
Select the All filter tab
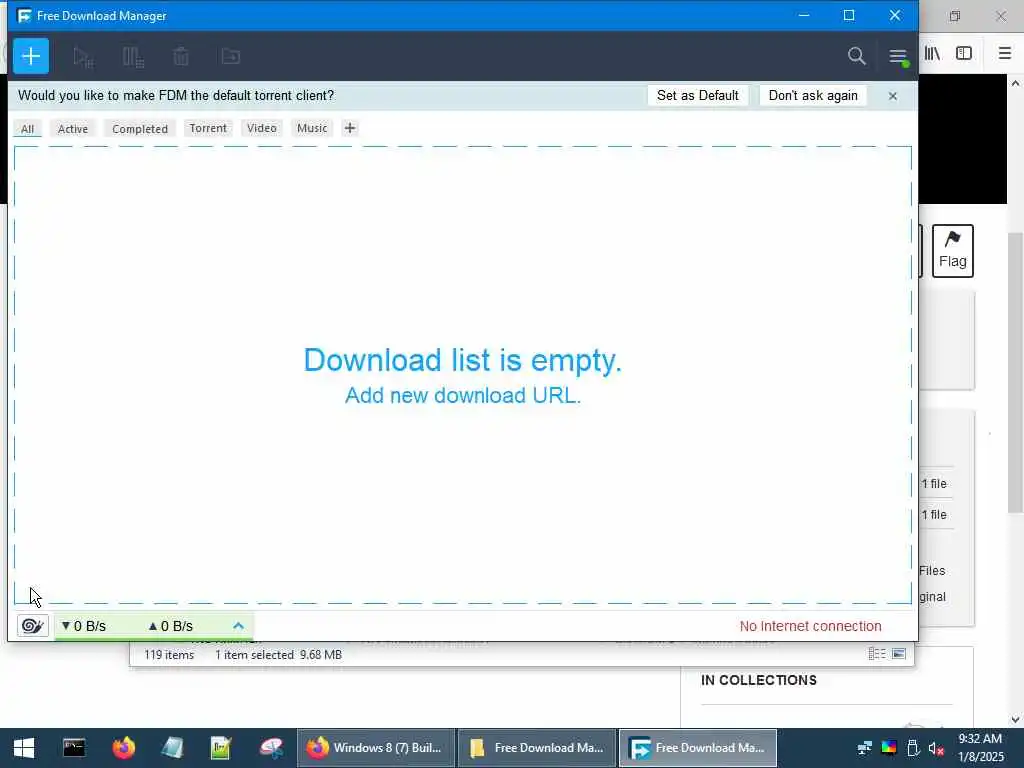click(x=27, y=129)
